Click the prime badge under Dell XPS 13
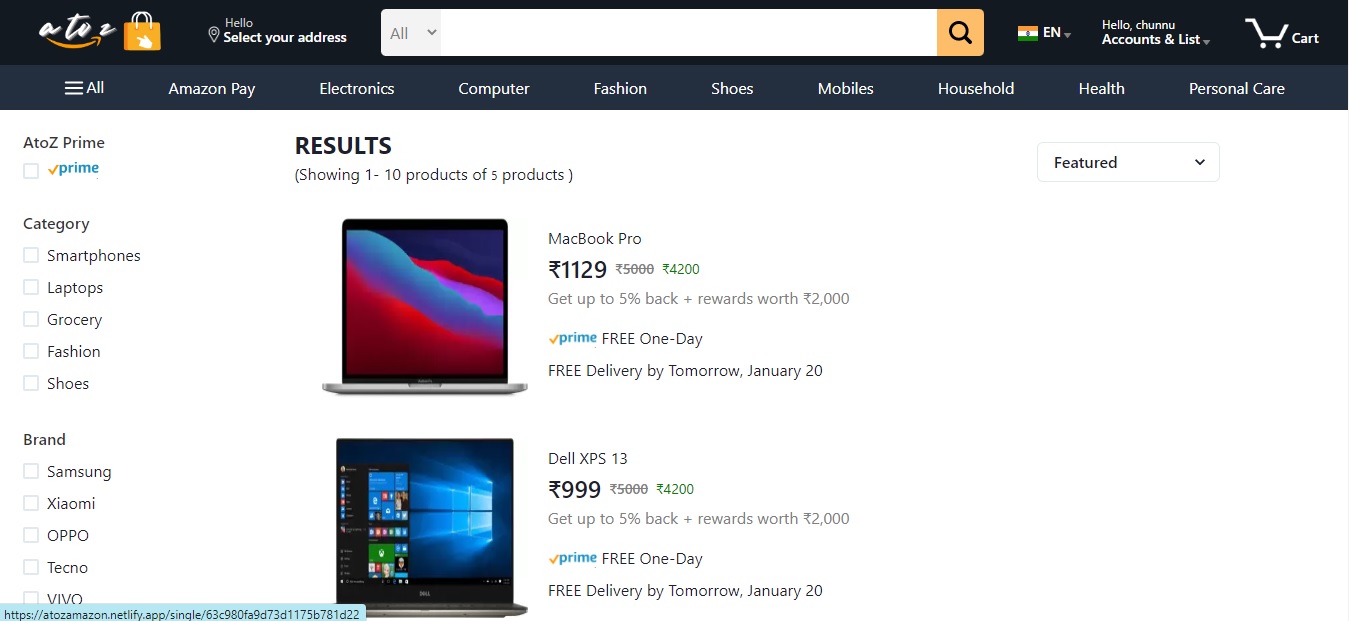This screenshot has height=621, width=1349. click(x=573, y=558)
